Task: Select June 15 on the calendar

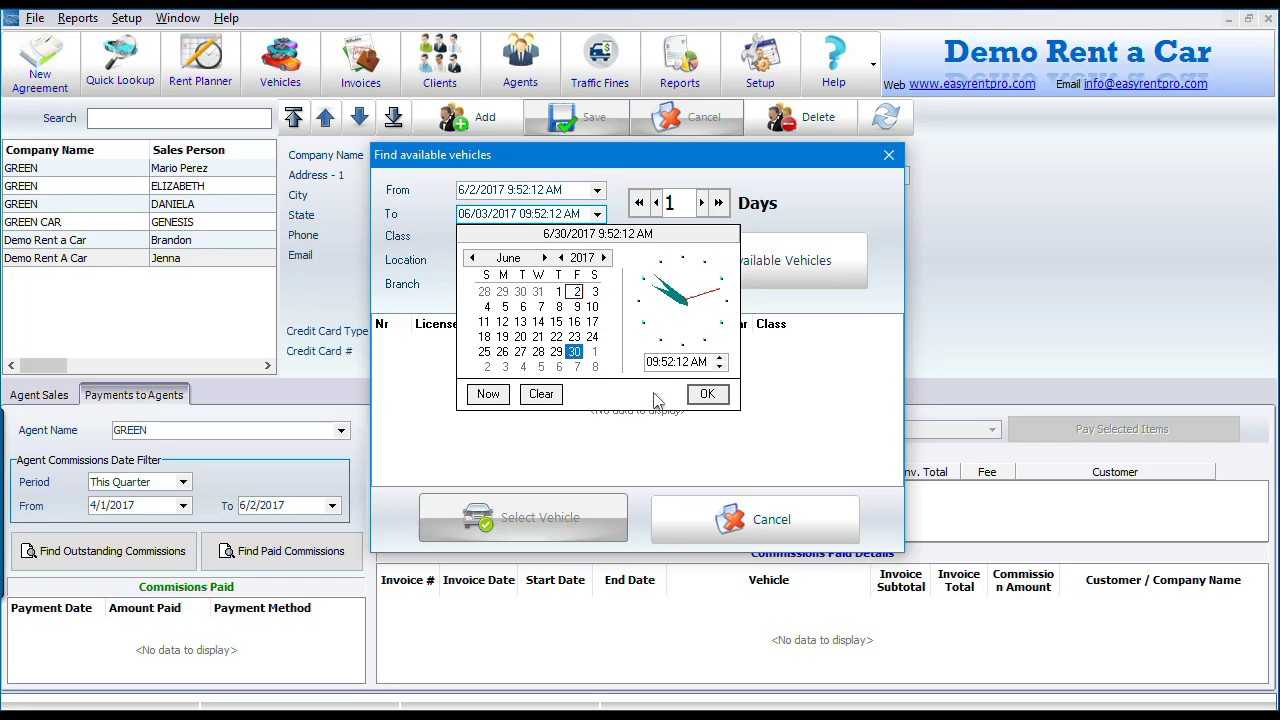Action: click(x=556, y=321)
